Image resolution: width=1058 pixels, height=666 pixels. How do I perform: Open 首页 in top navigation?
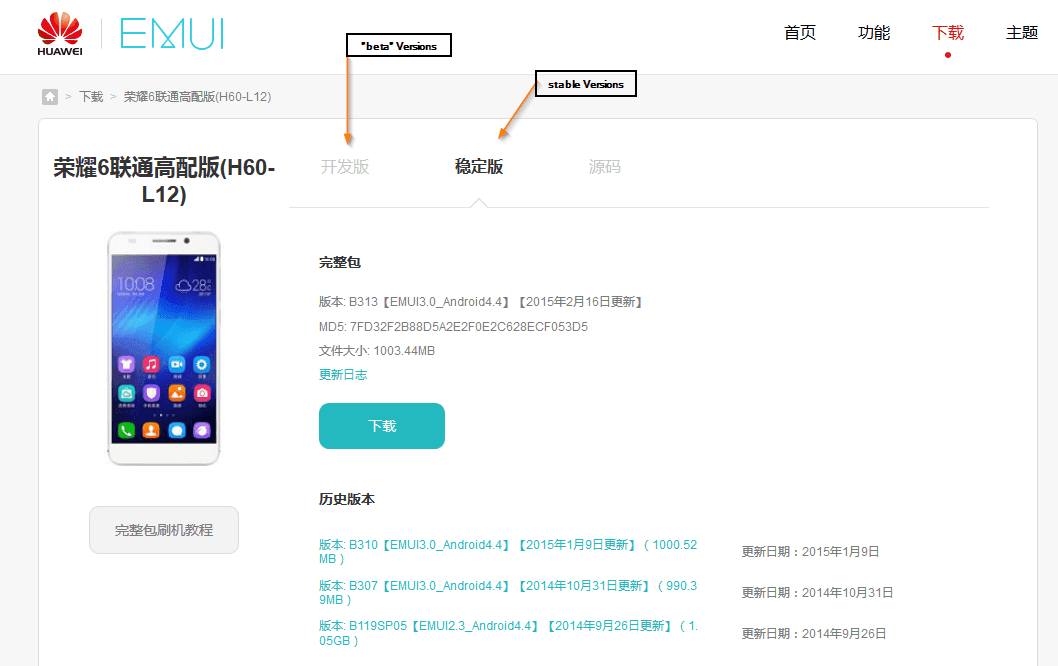[x=800, y=32]
